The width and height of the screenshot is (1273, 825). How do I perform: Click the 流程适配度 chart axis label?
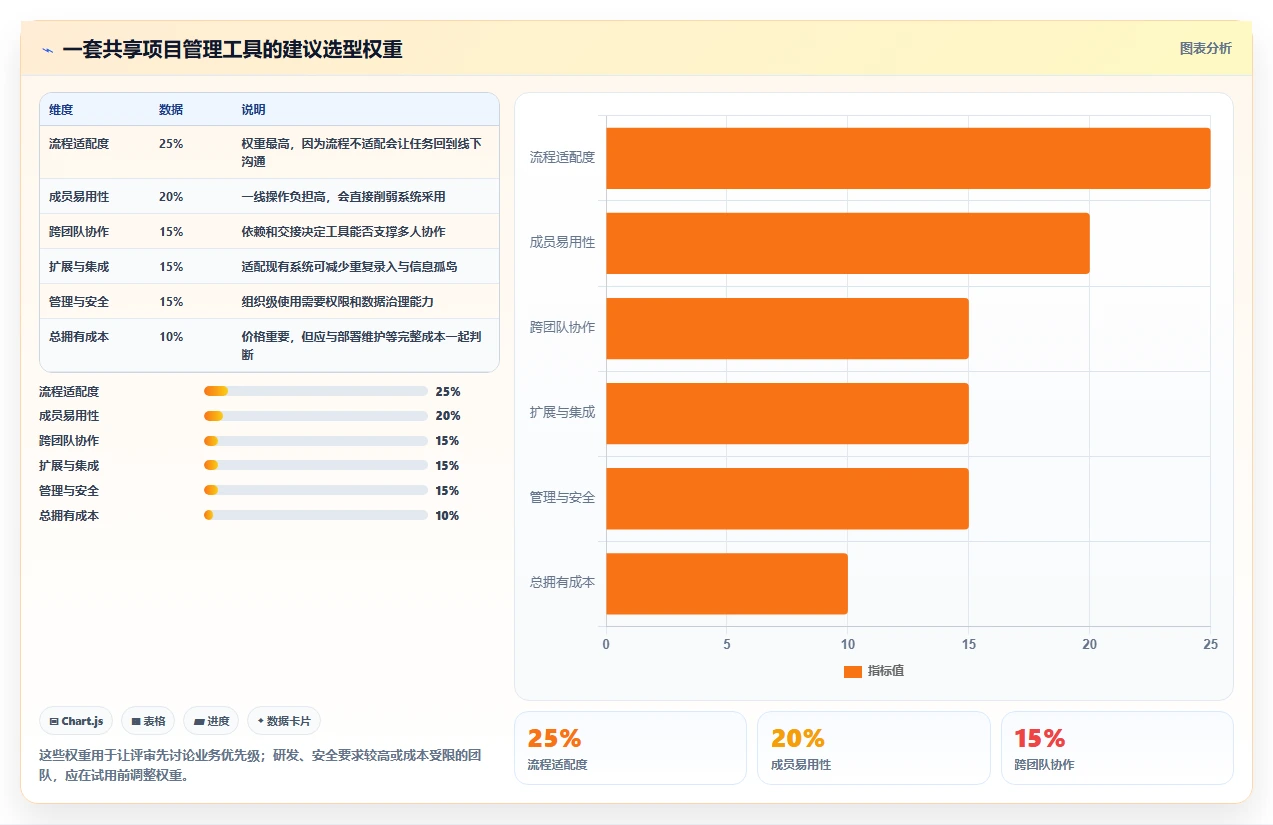562,158
